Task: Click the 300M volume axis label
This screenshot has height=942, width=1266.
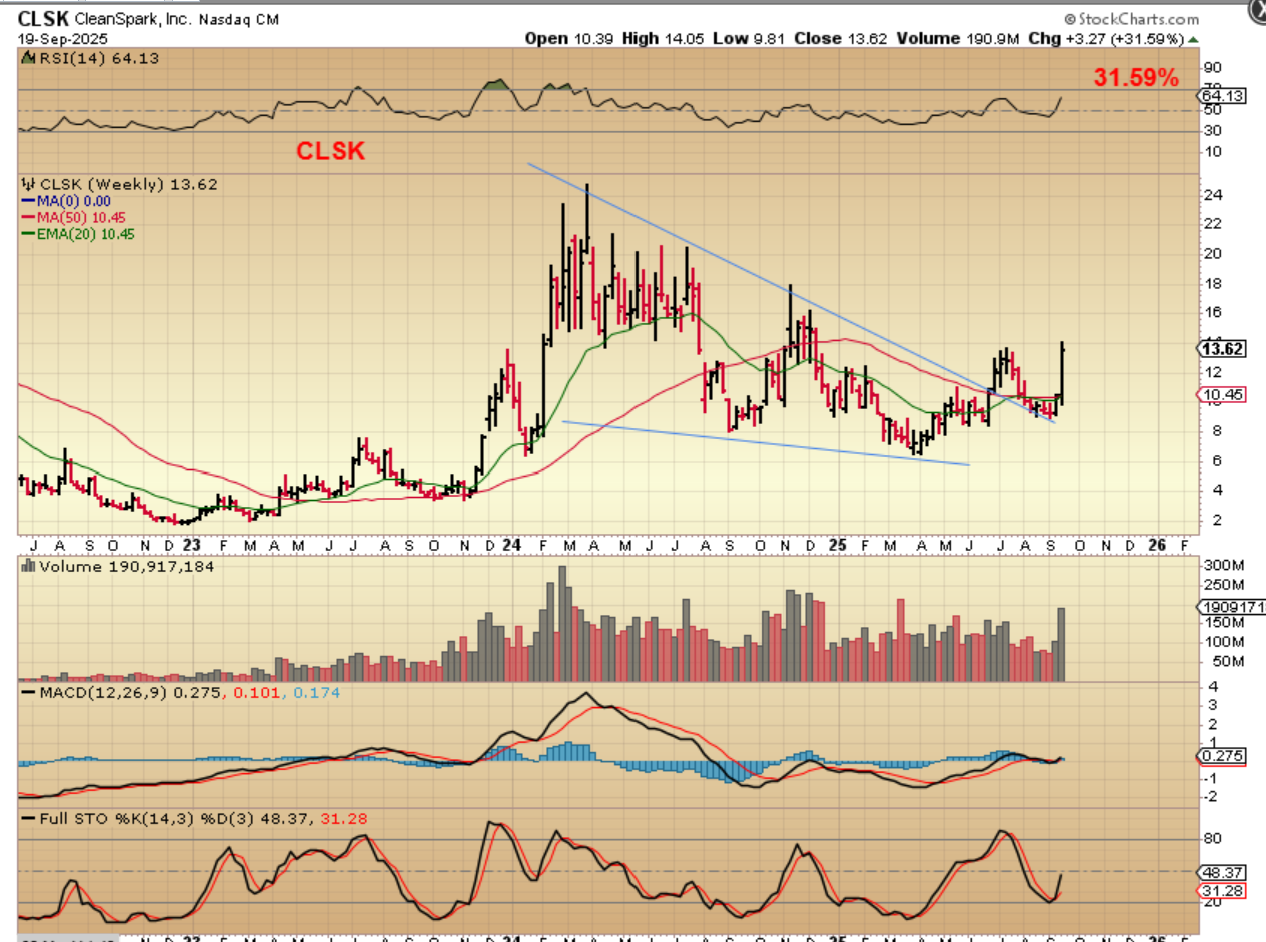Action: click(1226, 566)
